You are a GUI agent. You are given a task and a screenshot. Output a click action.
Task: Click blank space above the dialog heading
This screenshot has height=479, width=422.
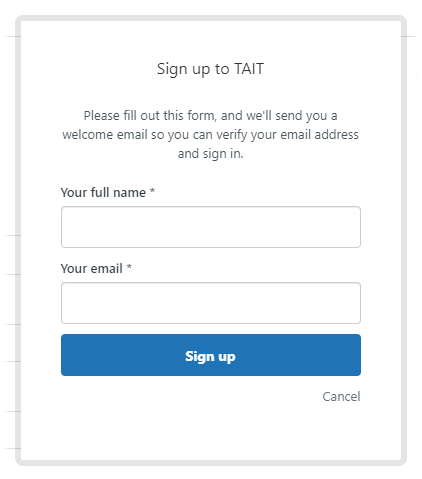(x=211, y=38)
